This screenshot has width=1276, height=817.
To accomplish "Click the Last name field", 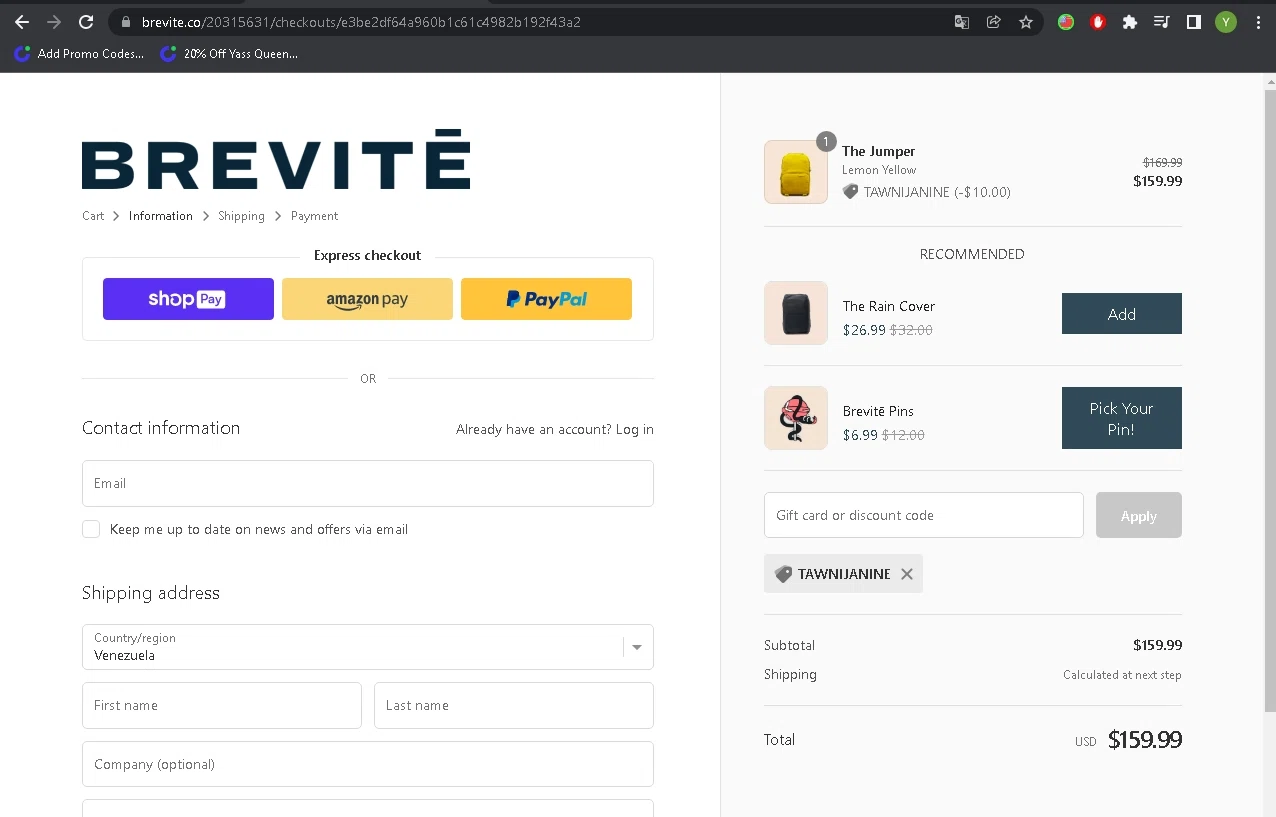I will pyautogui.click(x=514, y=705).
